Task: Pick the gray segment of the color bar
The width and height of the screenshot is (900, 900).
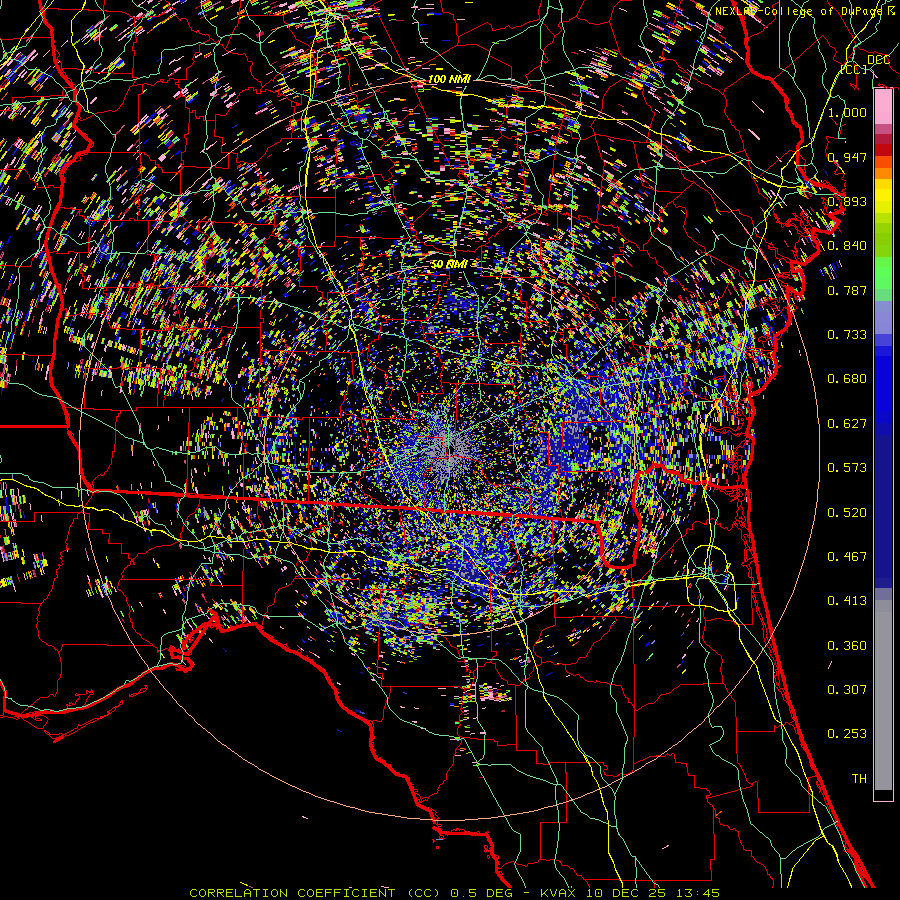Action: click(x=883, y=695)
